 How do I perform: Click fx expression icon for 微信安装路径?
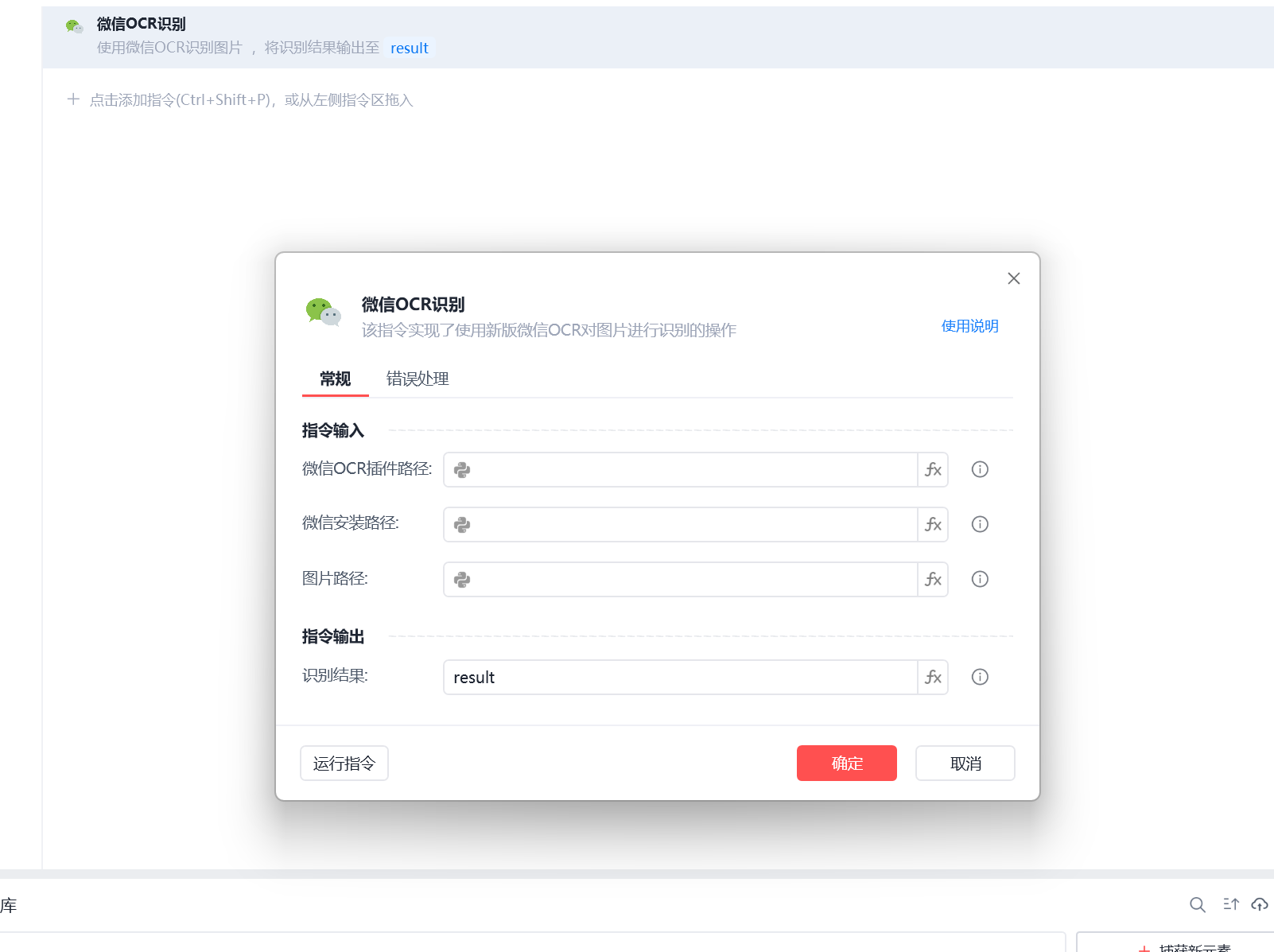(933, 524)
